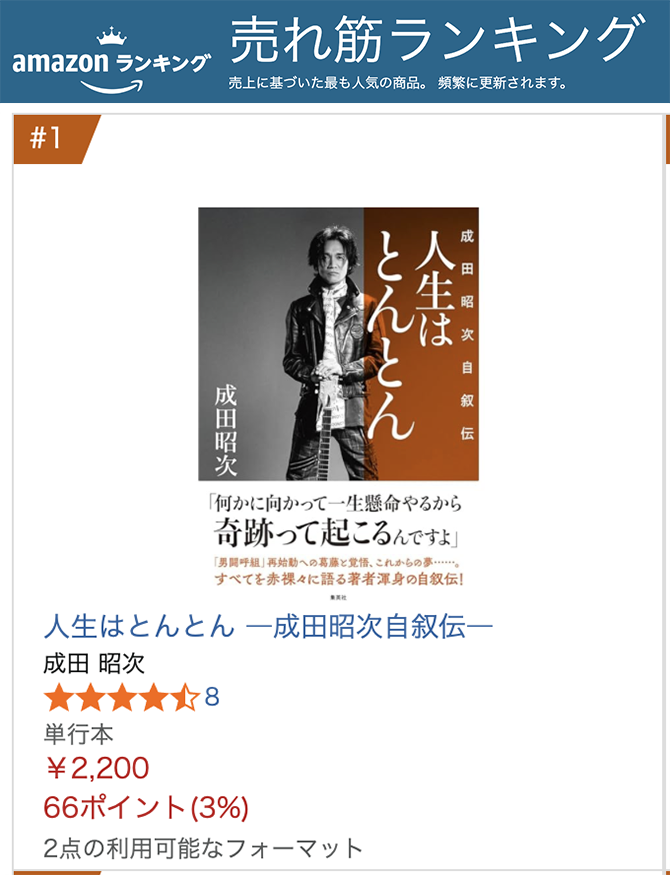Open the book cover thumbnail image

coord(339,404)
